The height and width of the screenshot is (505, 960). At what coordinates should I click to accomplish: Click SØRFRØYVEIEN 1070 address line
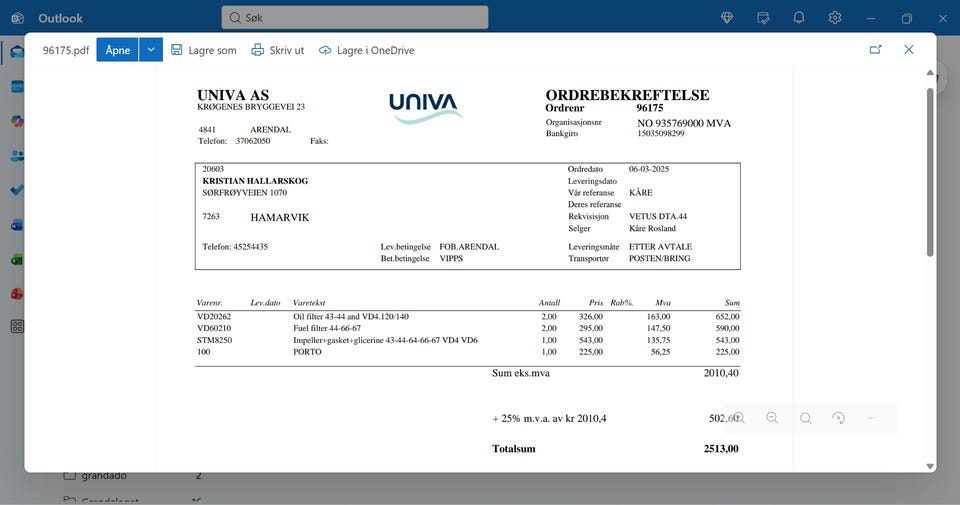tap(244, 192)
